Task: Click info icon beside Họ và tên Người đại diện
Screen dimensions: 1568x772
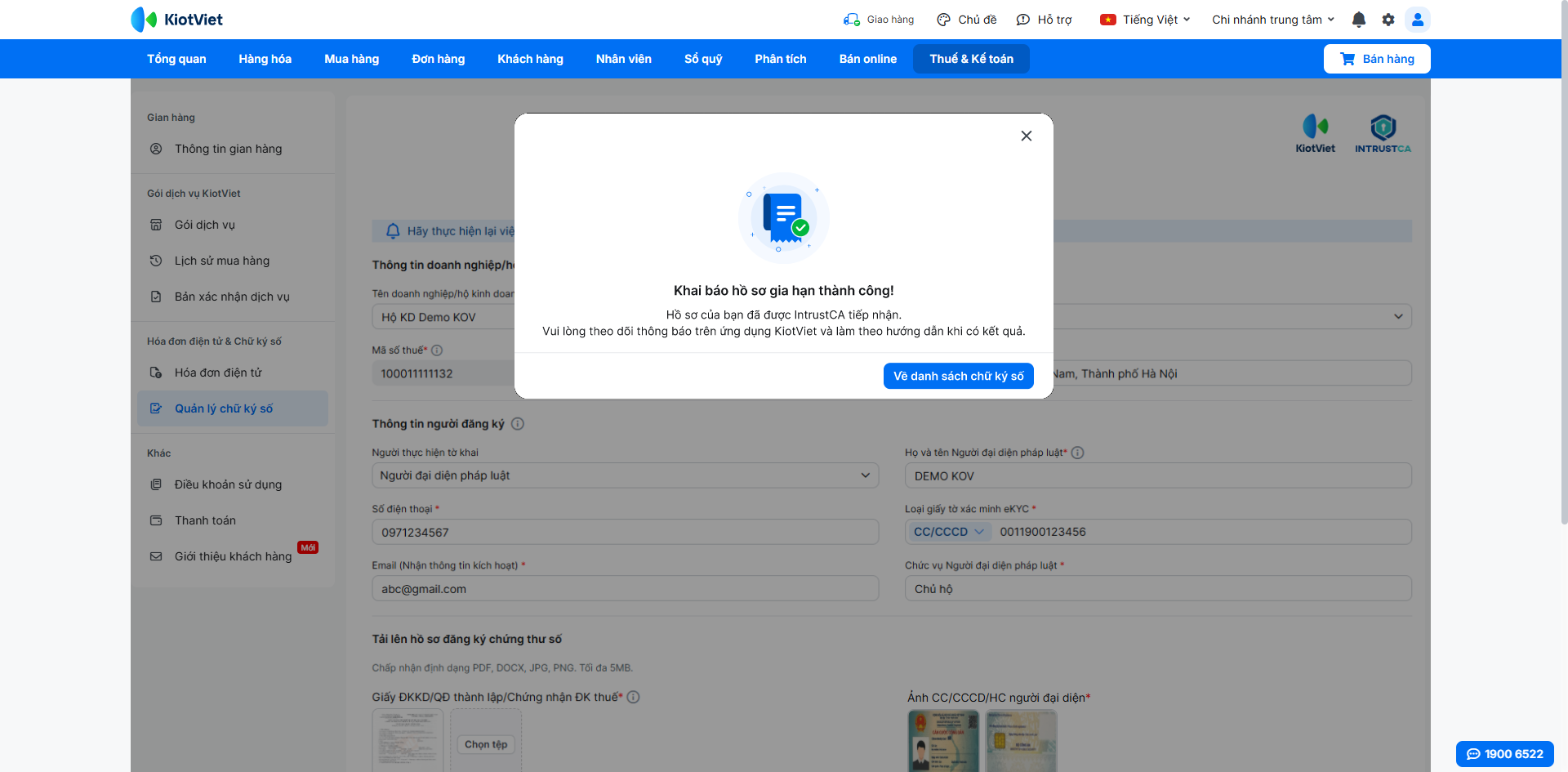Action: point(1078,453)
